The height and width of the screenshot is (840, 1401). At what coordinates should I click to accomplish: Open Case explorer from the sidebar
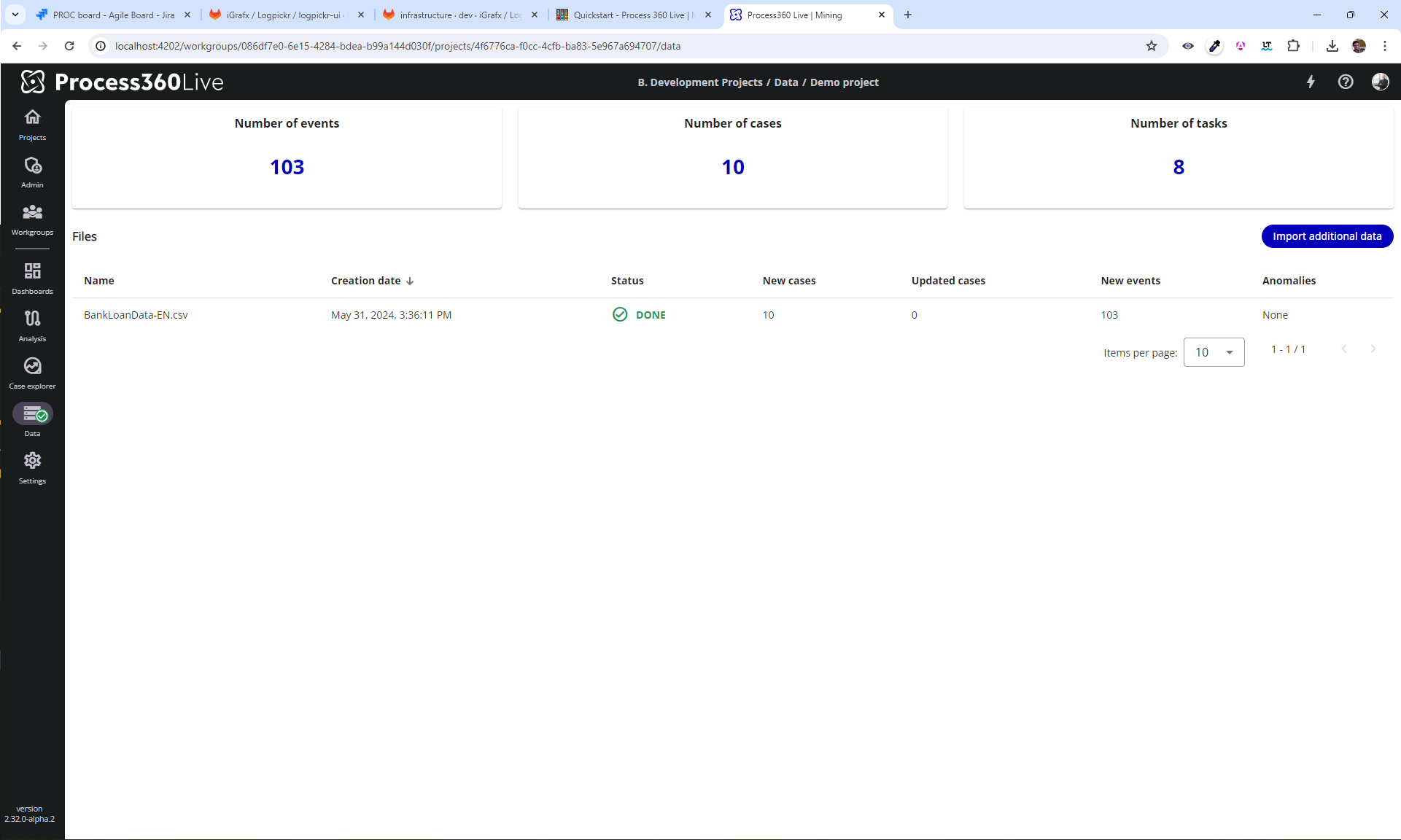click(32, 373)
